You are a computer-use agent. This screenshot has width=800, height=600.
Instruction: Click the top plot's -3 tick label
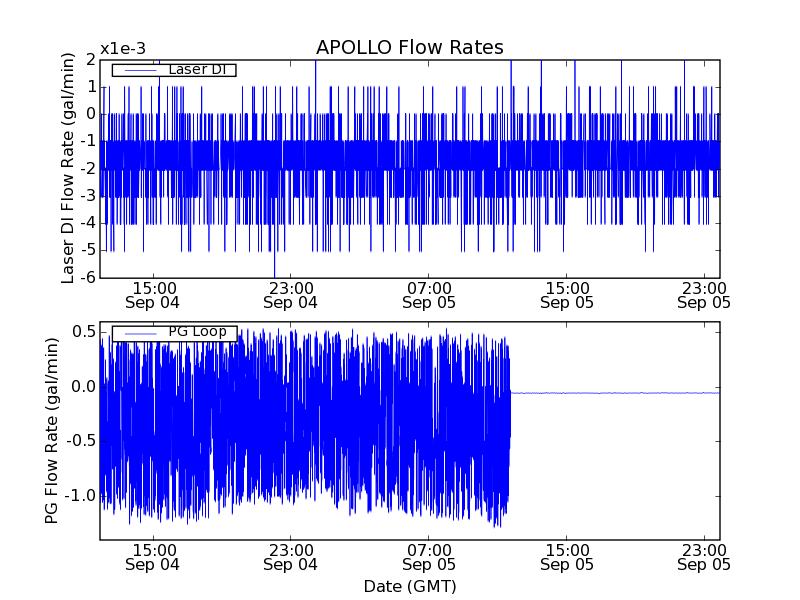[88, 195]
